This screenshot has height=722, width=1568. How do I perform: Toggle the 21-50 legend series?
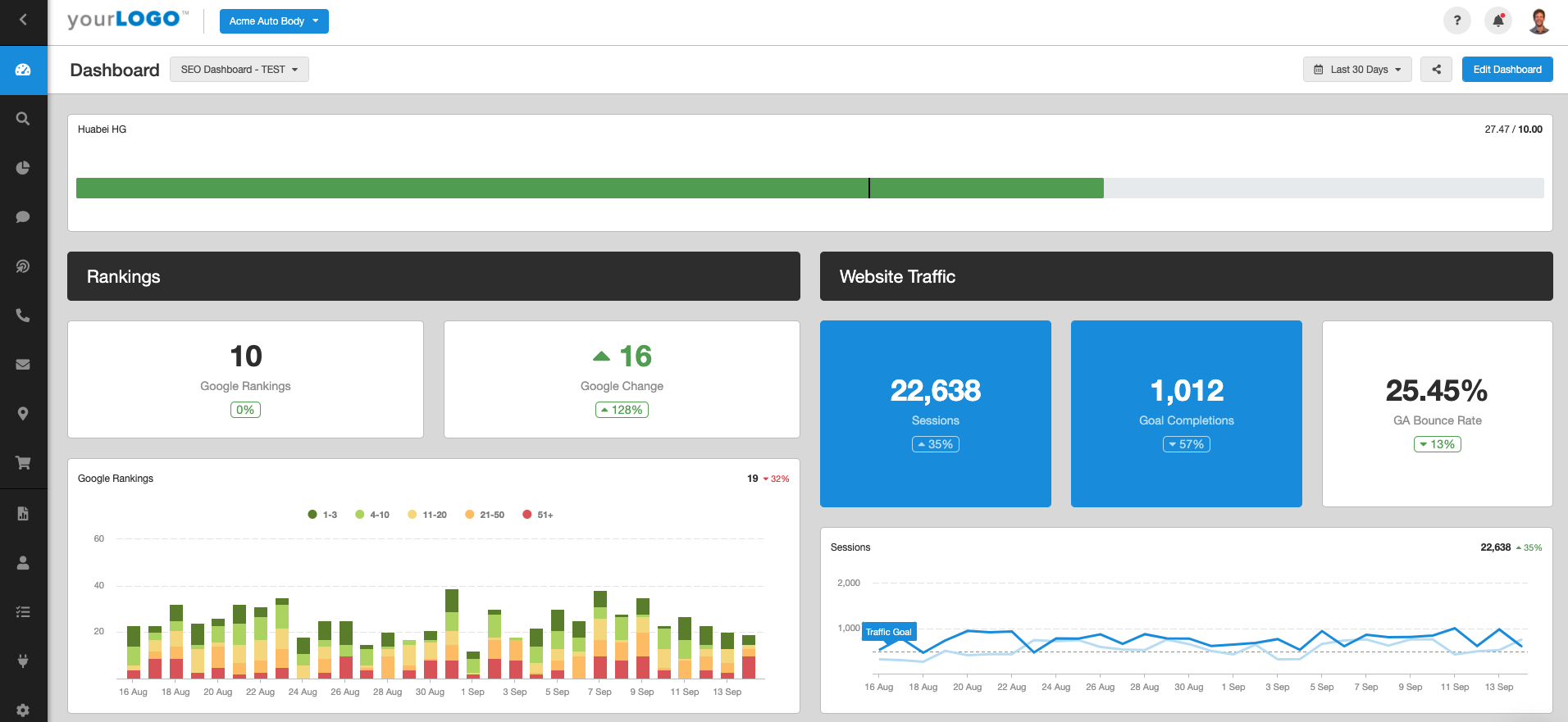tap(485, 515)
